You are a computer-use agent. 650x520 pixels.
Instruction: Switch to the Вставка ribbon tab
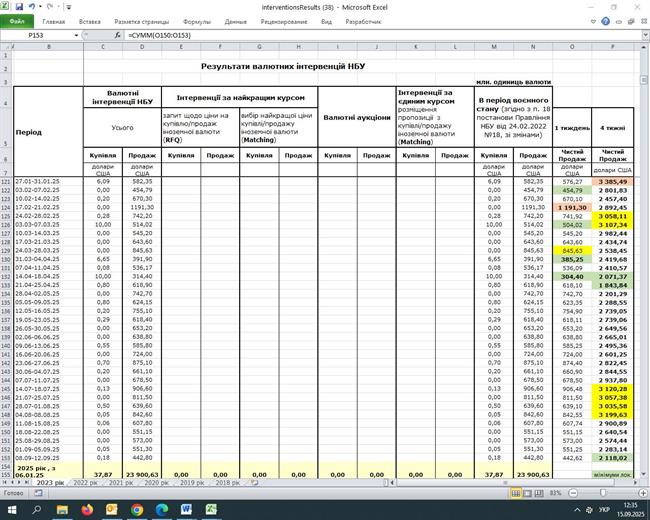(x=90, y=22)
